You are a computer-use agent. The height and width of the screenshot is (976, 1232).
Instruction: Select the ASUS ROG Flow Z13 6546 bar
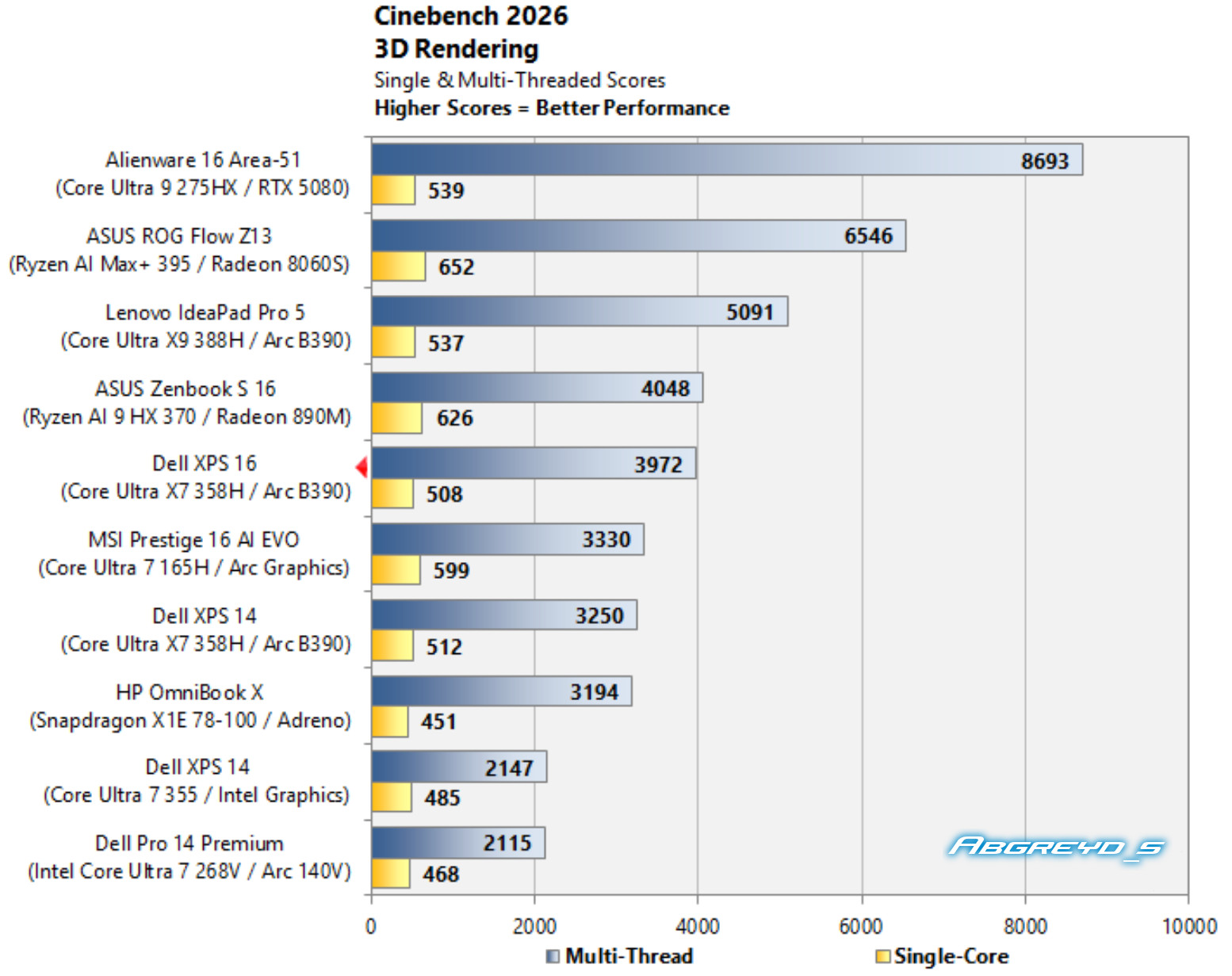[x=639, y=235]
